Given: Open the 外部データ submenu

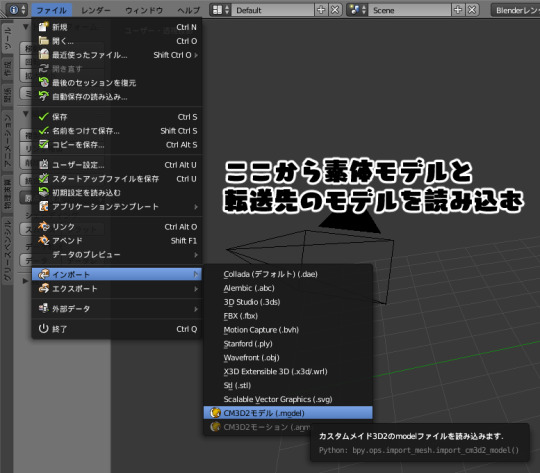Looking at the screenshot, I should pos(117,309).
